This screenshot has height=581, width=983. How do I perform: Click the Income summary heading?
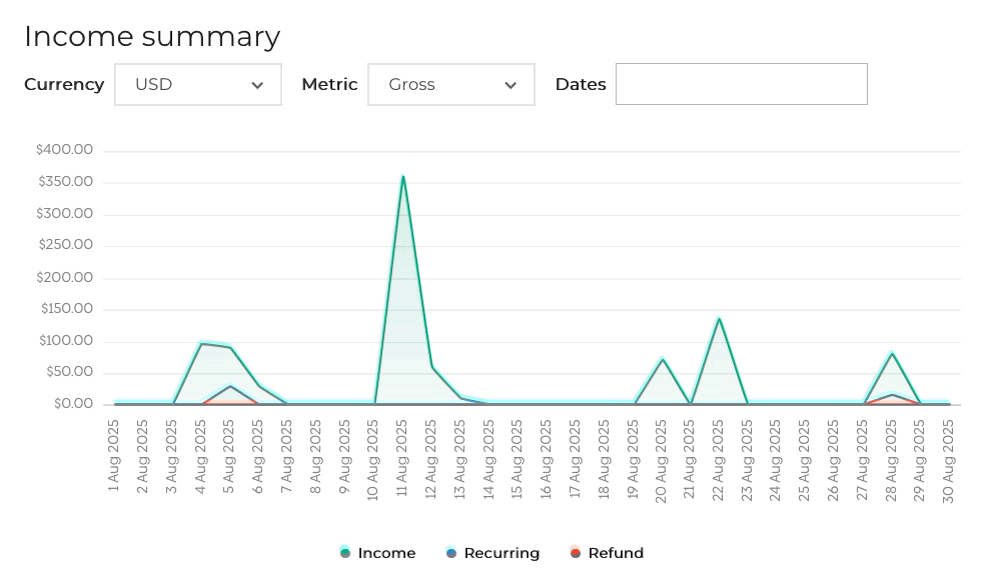[152, 36]
